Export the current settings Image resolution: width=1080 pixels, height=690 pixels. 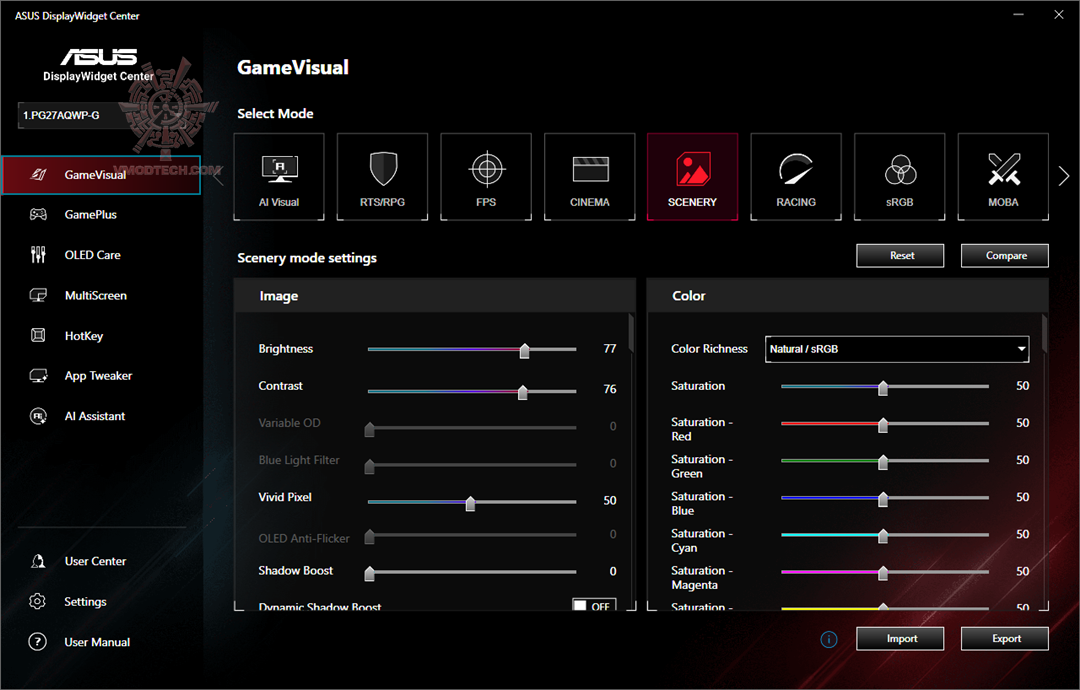pyautogui.click(x=1005, y=639)
